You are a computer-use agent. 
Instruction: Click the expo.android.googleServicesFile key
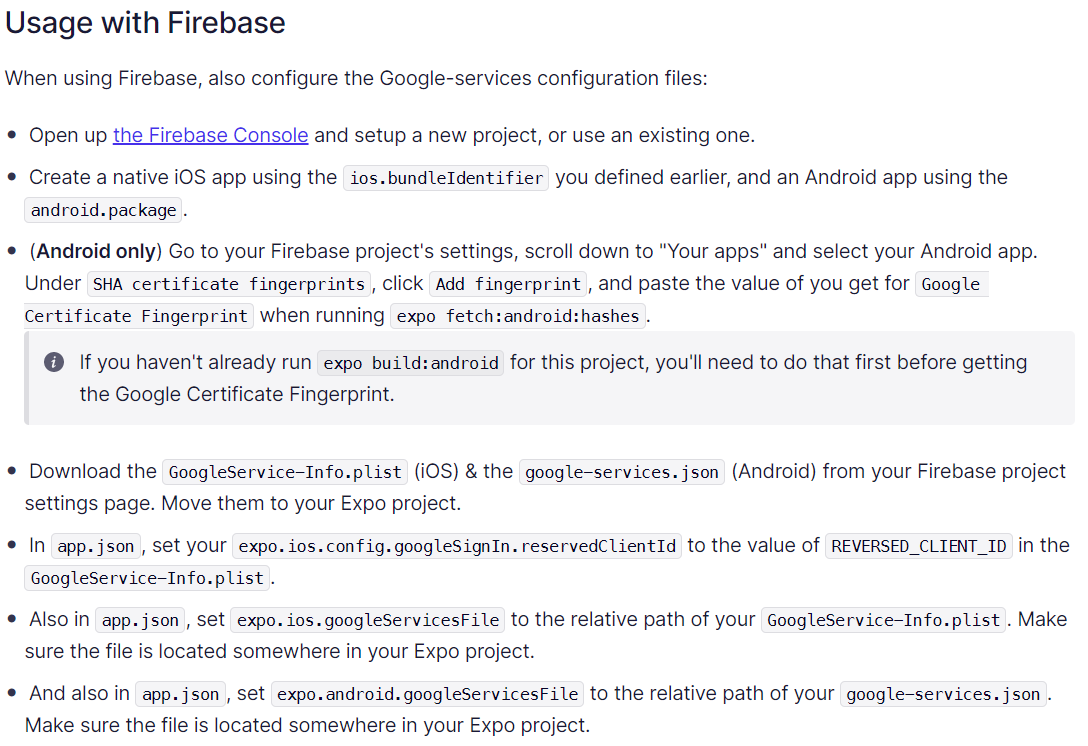click(427, 695)
